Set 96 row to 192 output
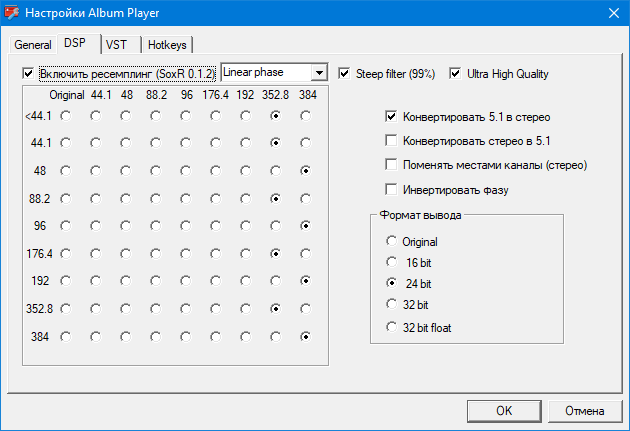Image resolution: width=630 pixels, height=431 pixels. [x=245, y=226]
